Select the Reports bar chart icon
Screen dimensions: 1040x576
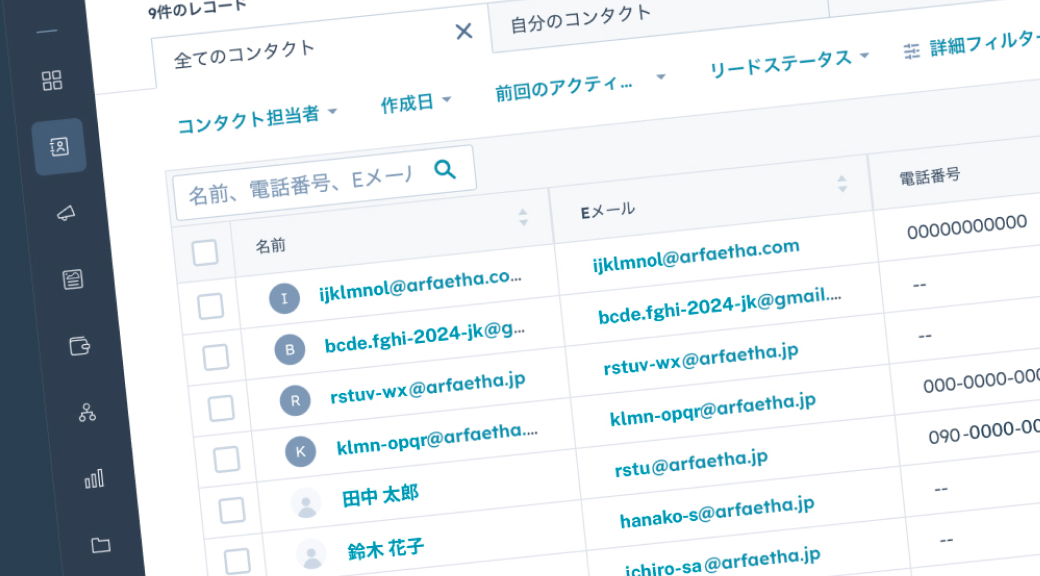[92, 480]
